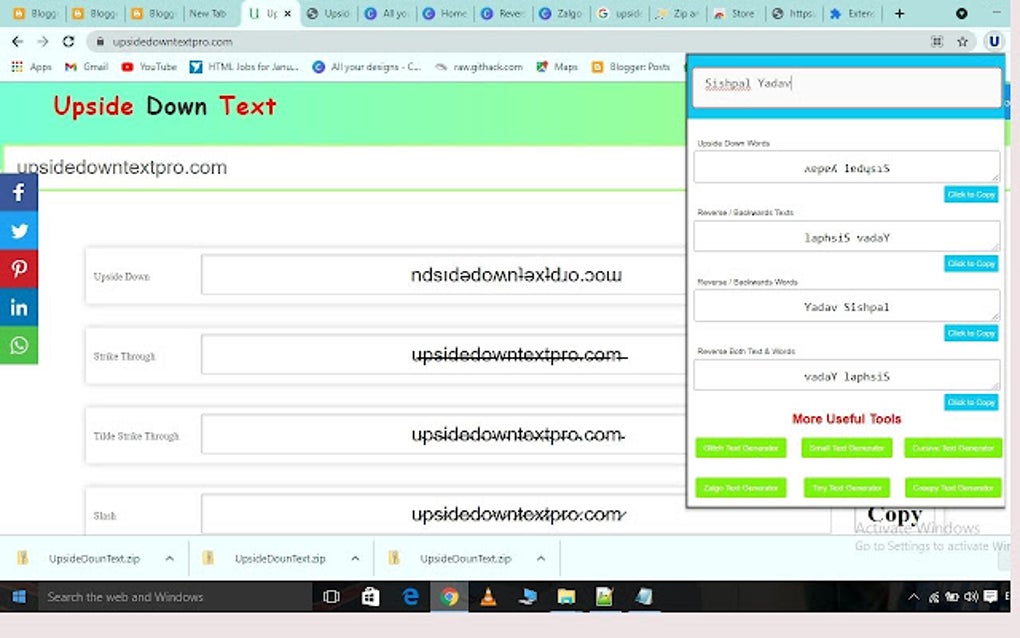Viewport: 1020px width, 638px height.
Task: Open the Creepy Text Generator tool
Action: 952,488
